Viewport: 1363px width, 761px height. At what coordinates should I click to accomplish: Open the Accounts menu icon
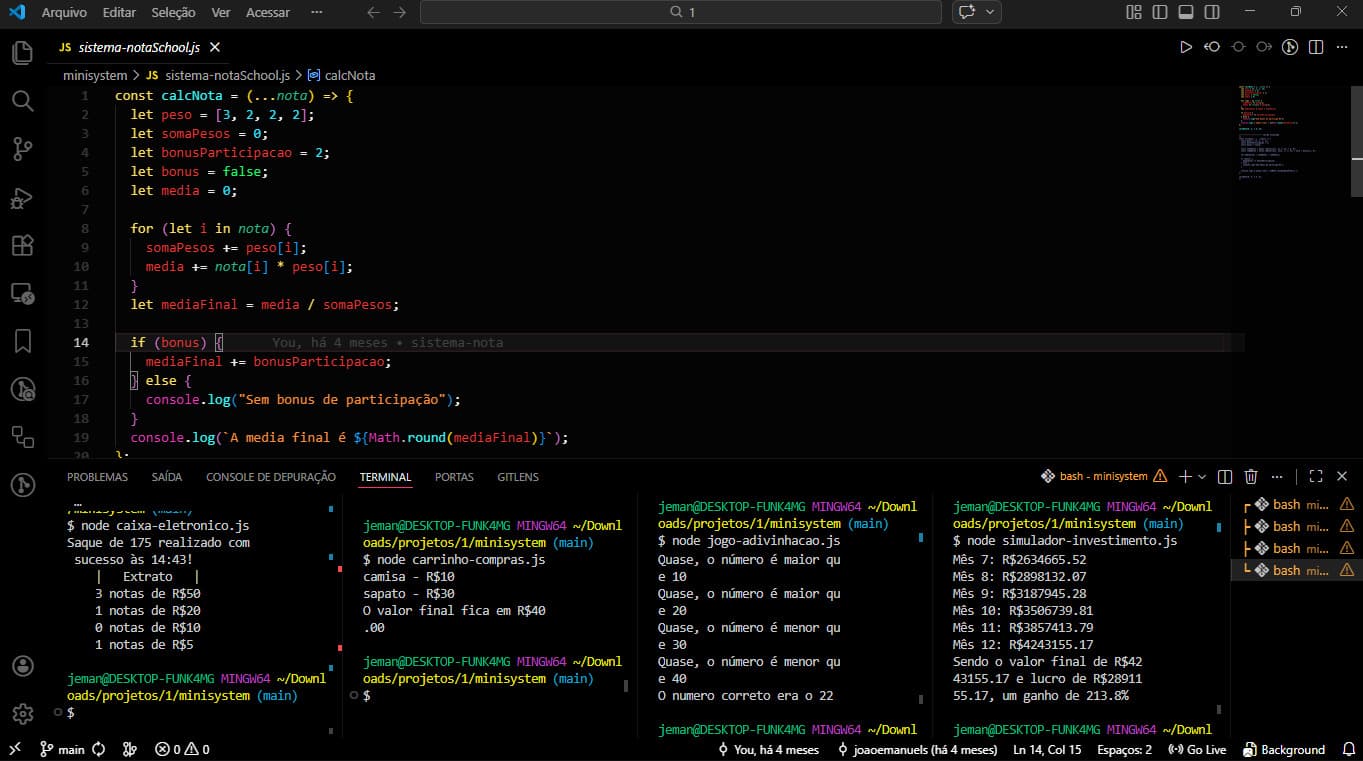(x=22, y=666)
